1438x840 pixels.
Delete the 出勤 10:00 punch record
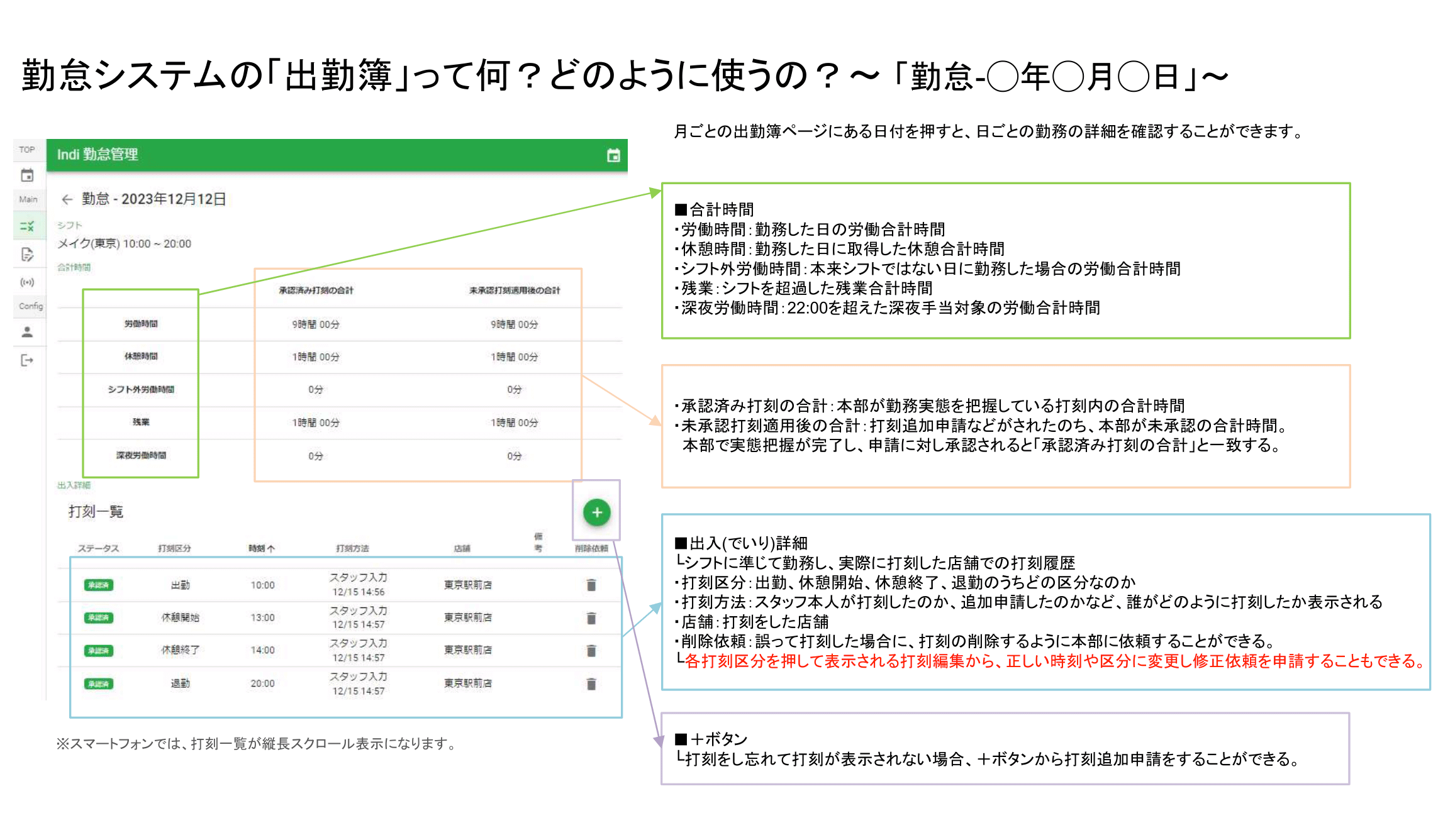click(591, 585)
